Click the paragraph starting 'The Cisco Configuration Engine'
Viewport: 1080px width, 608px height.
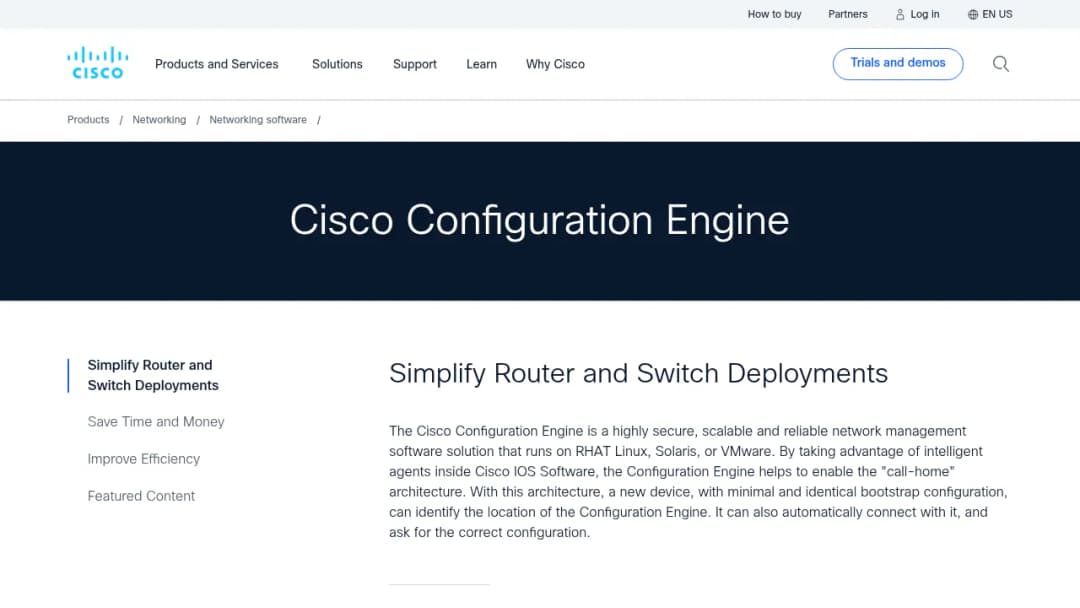[698, 481]
